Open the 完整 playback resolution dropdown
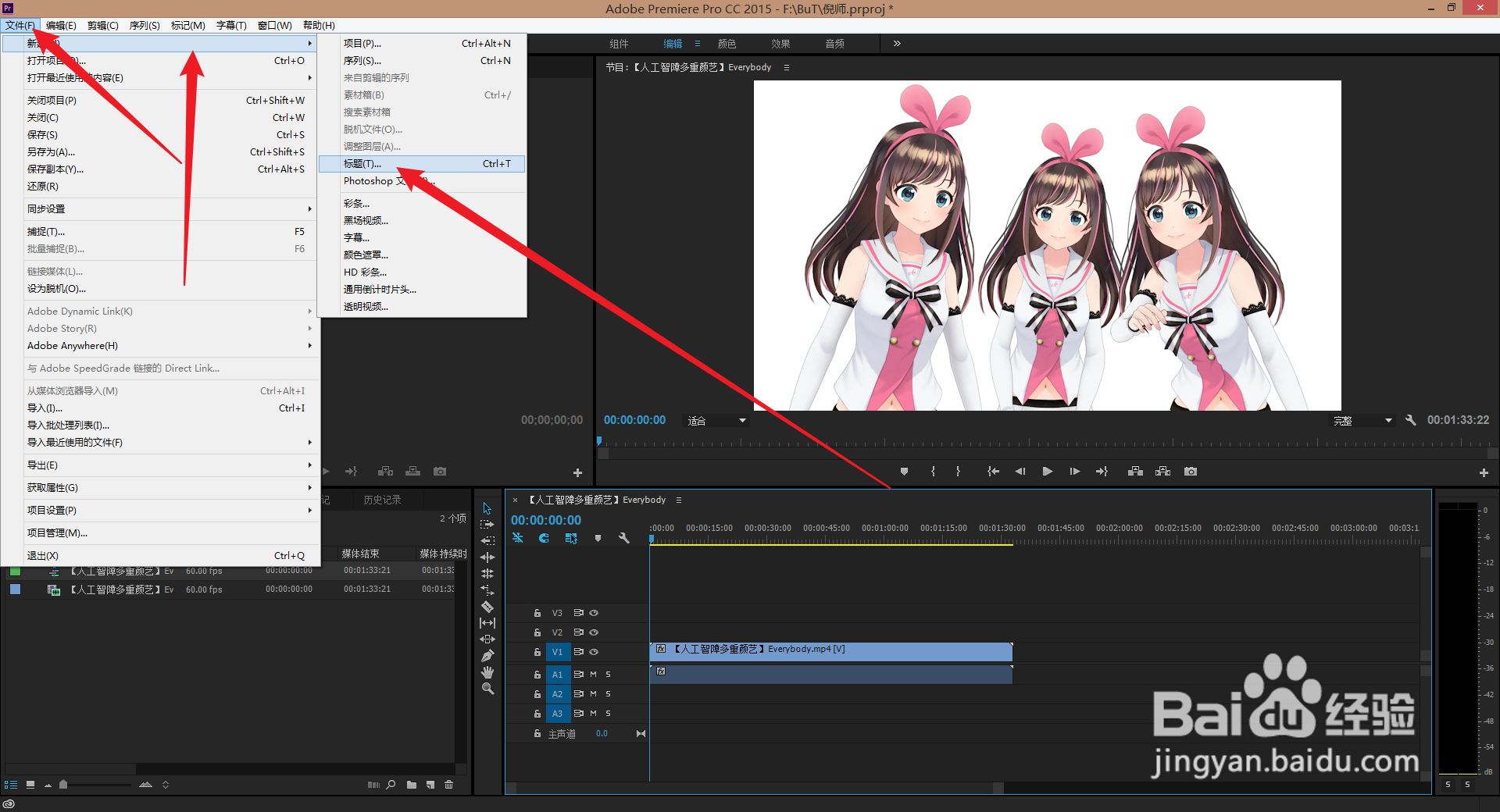The image size is (1500, 812). coord(1362,421)
